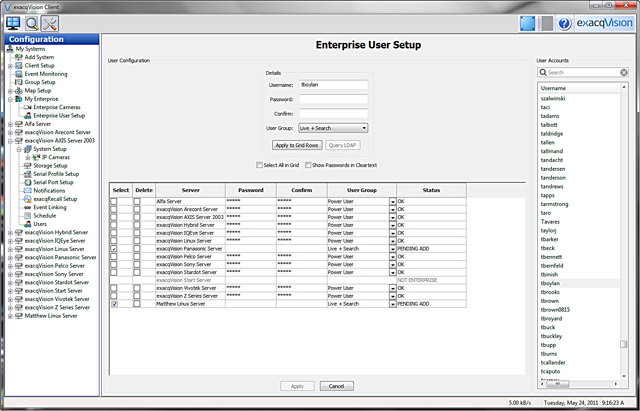The height and width of the screenshot is (411, 640).
Task: Open User Group dropdown for Alfa Server row
Action: click(x=392, y=201)
